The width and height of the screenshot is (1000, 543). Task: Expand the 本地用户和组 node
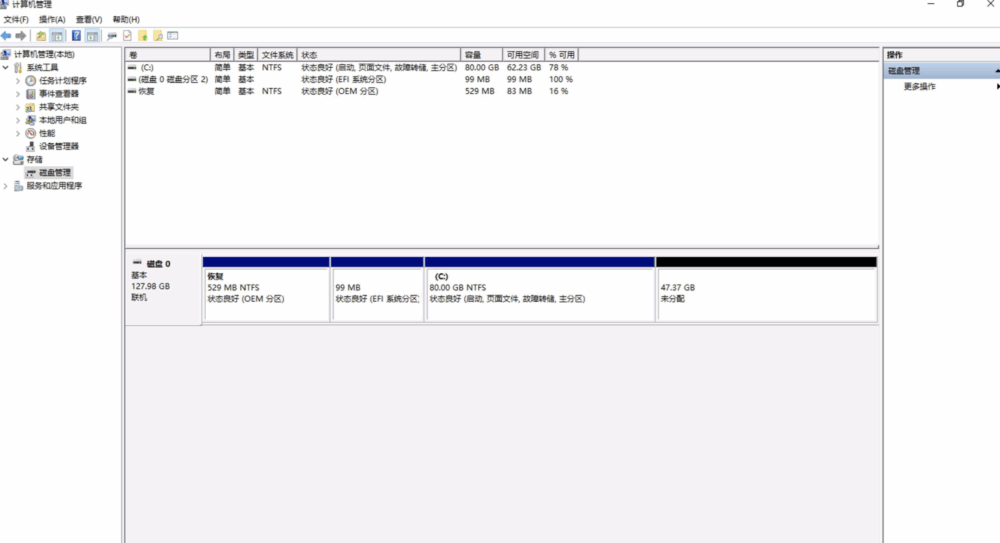[x=18, y=120]
